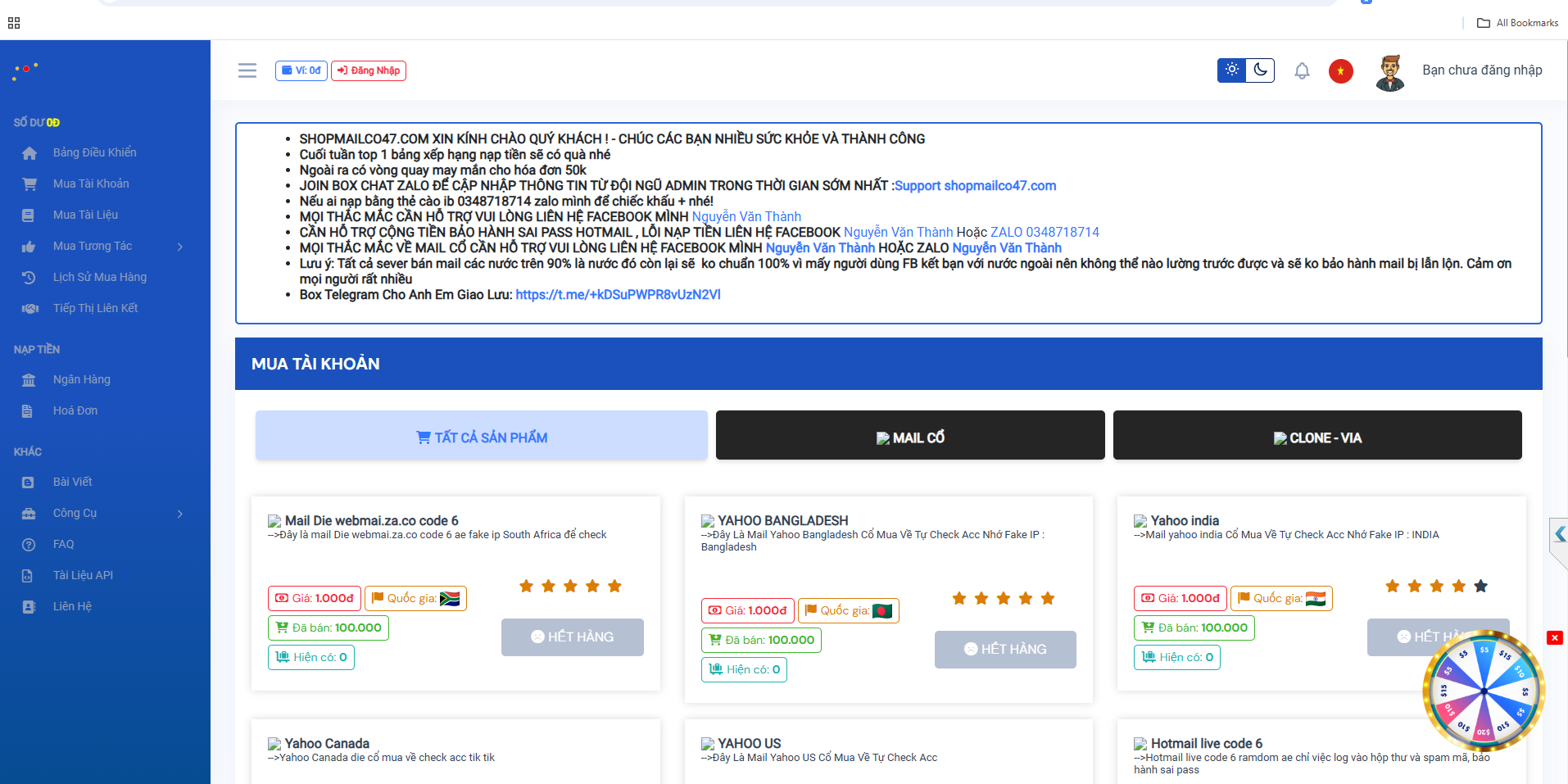Click the user avatar icon
This screenshot has width=1568, height=784.
(x=1389, y=72)
